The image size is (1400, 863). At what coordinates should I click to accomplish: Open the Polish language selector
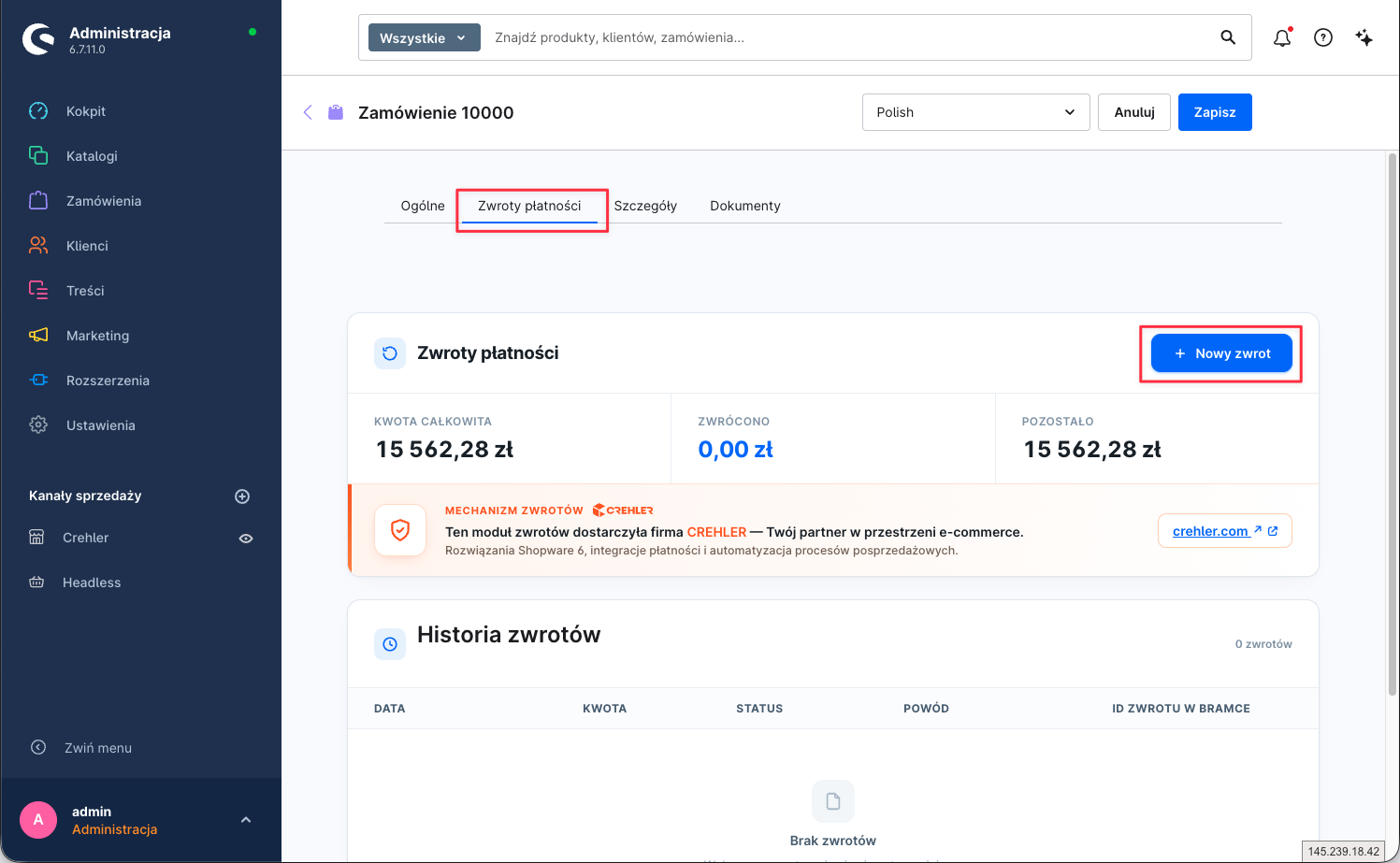pyautogui.click(x=976, y=112)
